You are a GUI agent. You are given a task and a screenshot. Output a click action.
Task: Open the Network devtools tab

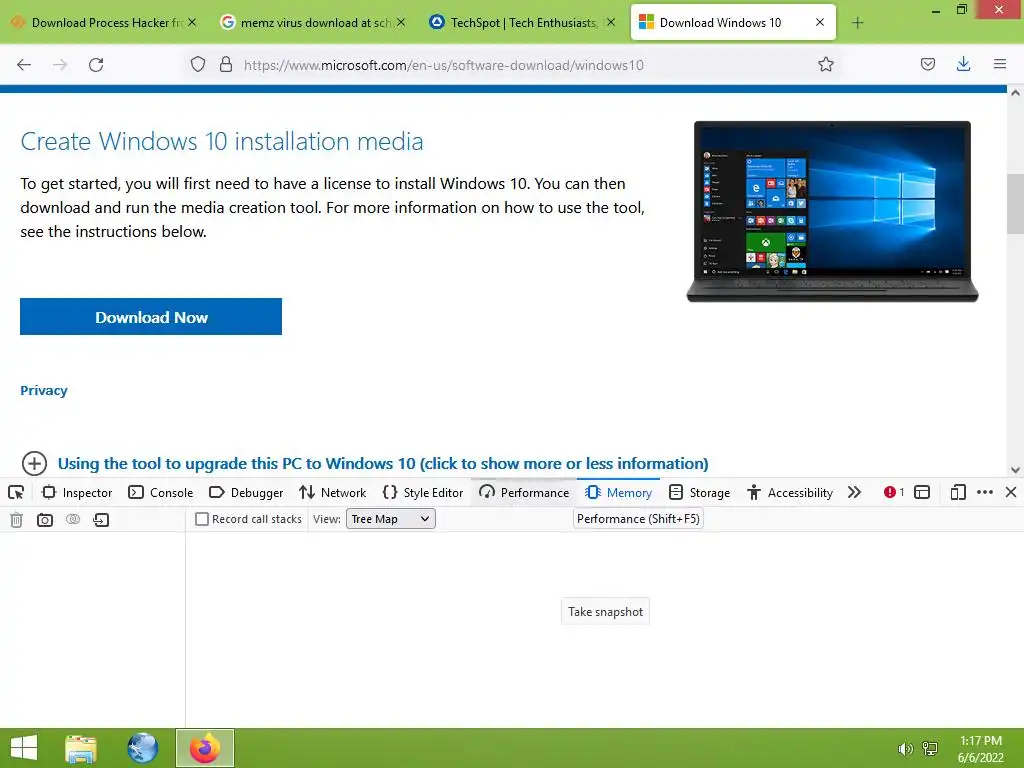(333, 492)
